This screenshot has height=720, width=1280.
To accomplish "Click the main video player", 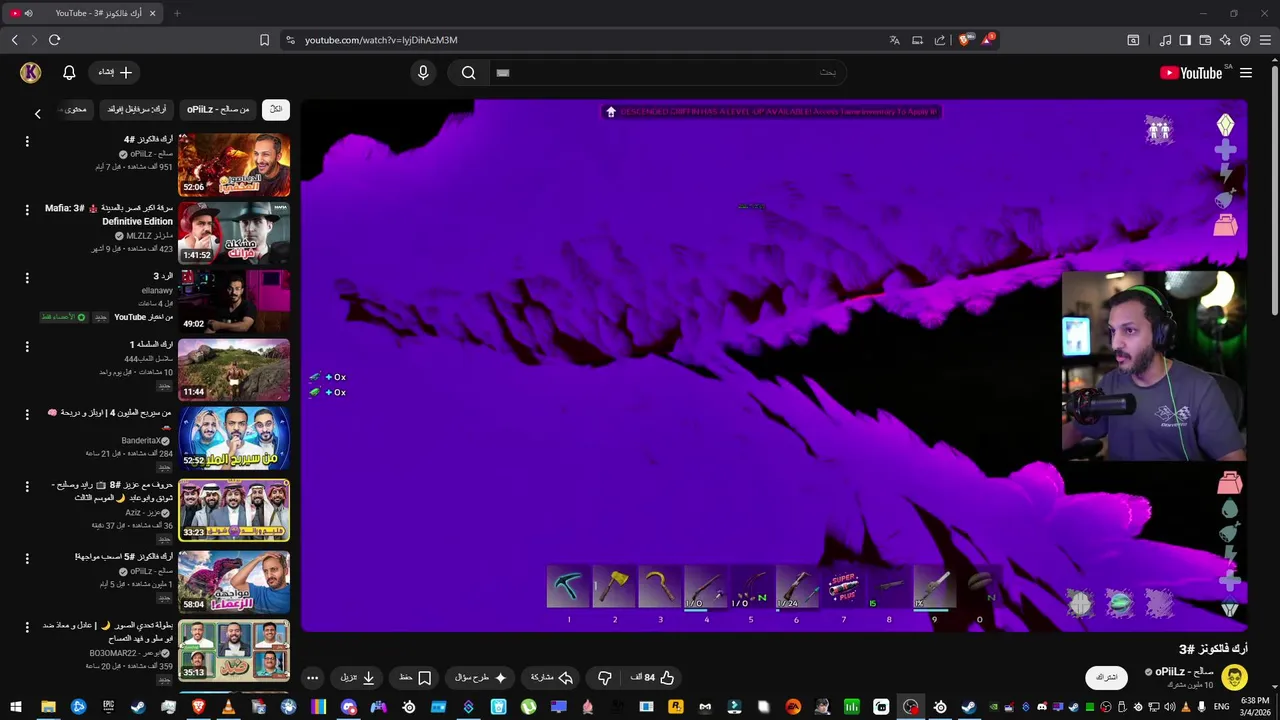I will pyautogui.click(x=774, y=365).
